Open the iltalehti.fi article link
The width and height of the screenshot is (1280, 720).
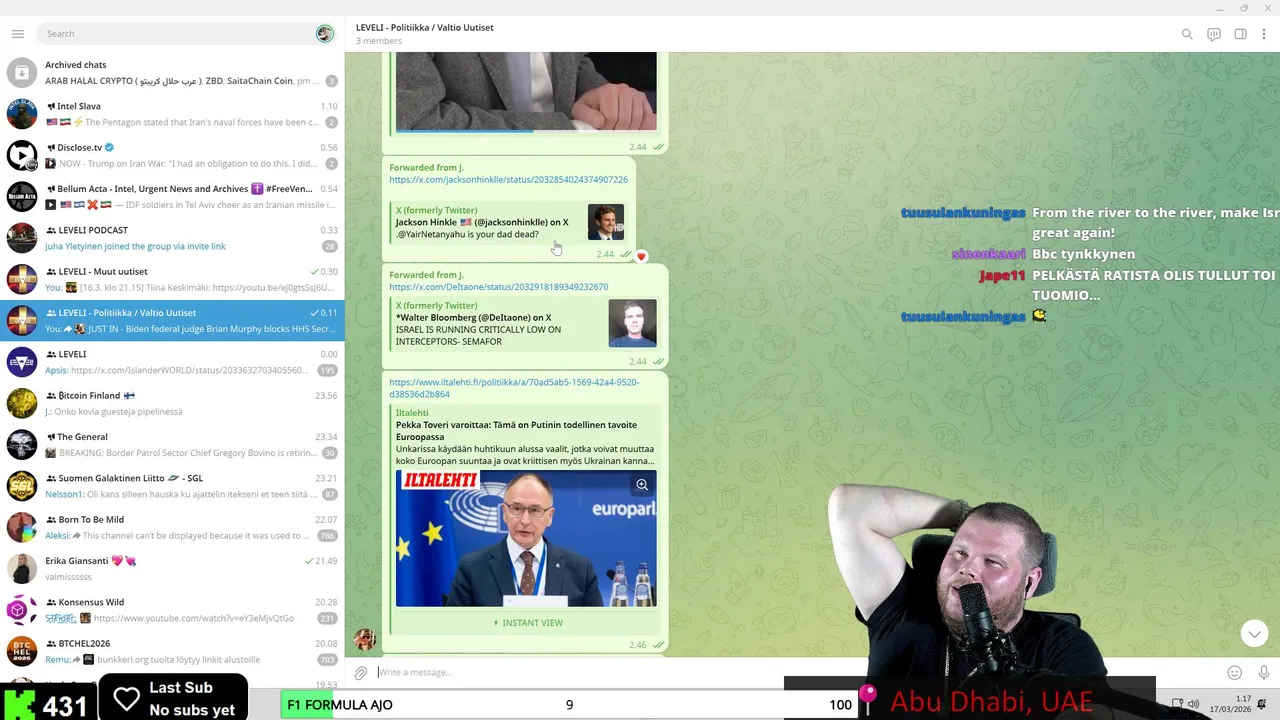tap(514, 388)
